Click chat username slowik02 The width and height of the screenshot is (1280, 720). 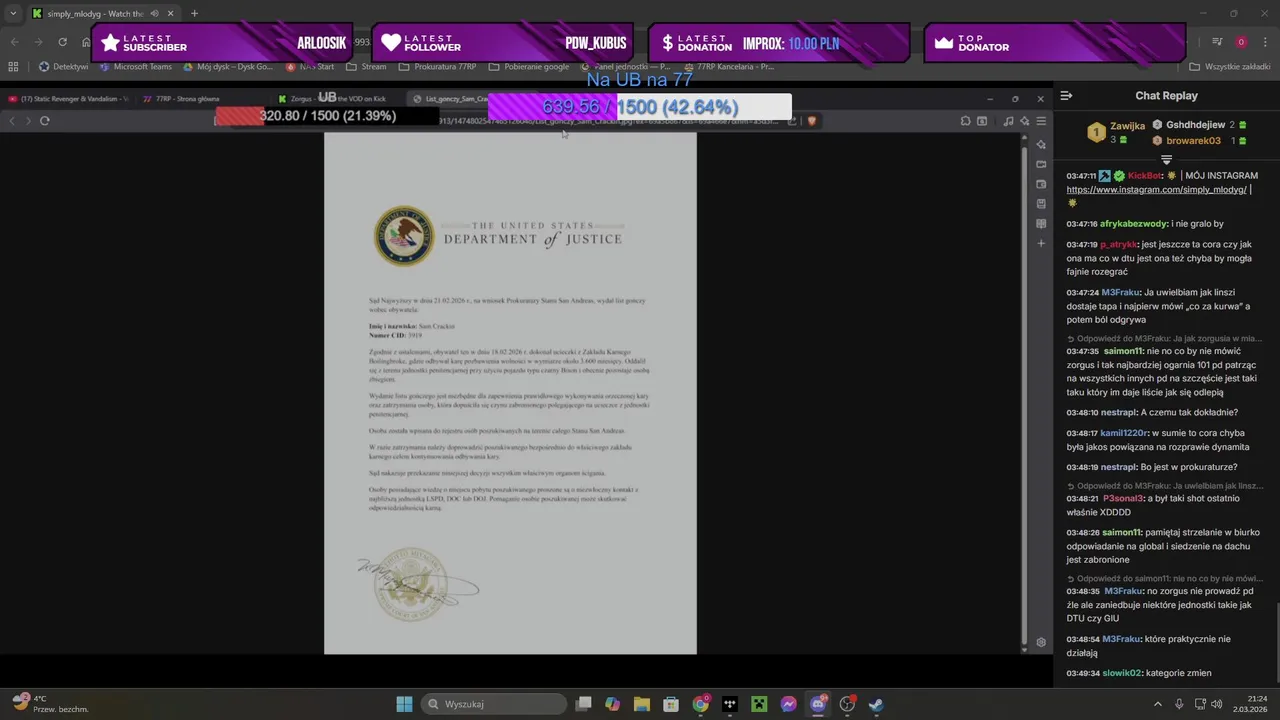coord(1121,673)
